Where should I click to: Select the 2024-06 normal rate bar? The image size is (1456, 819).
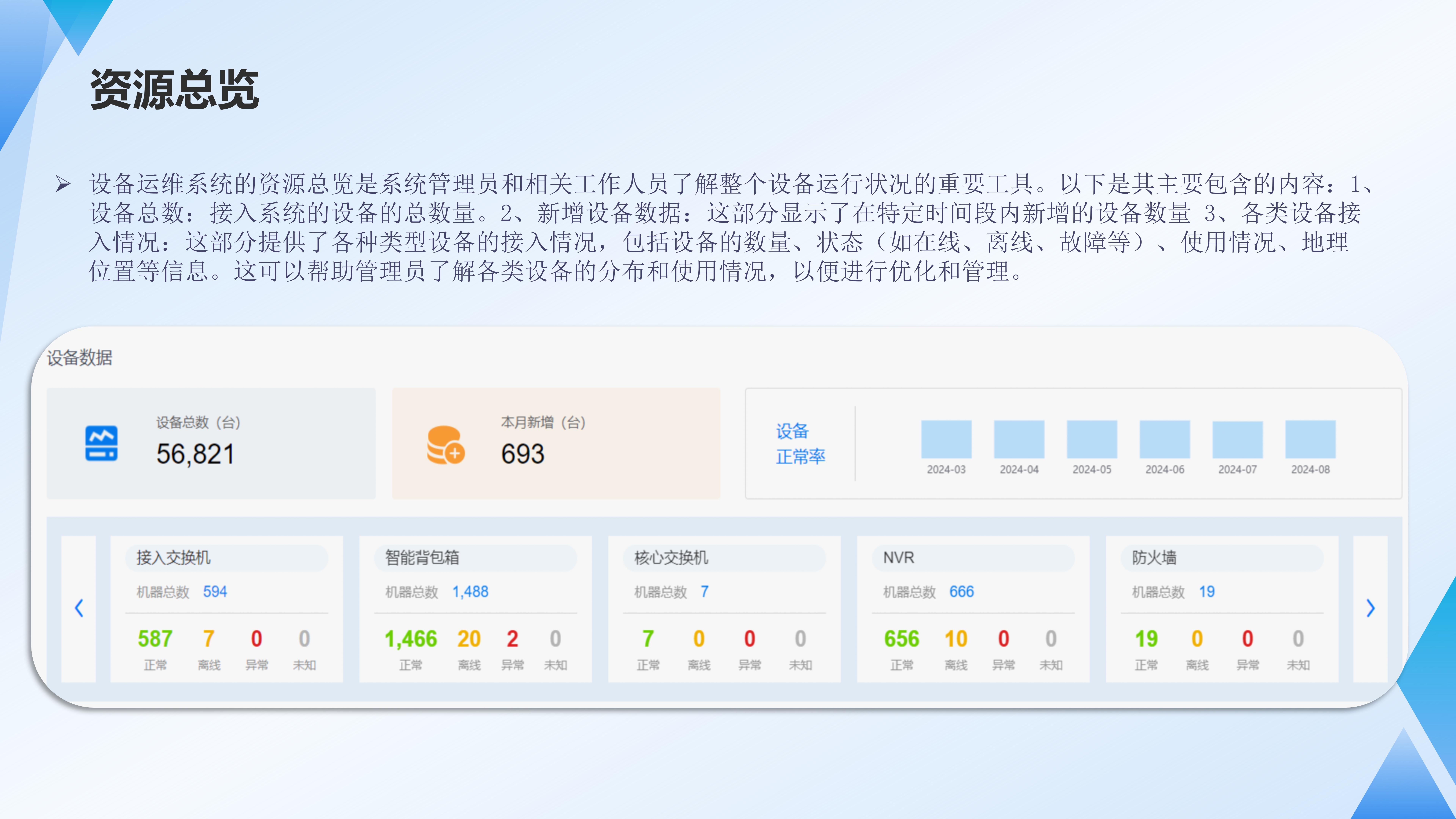1165,439
